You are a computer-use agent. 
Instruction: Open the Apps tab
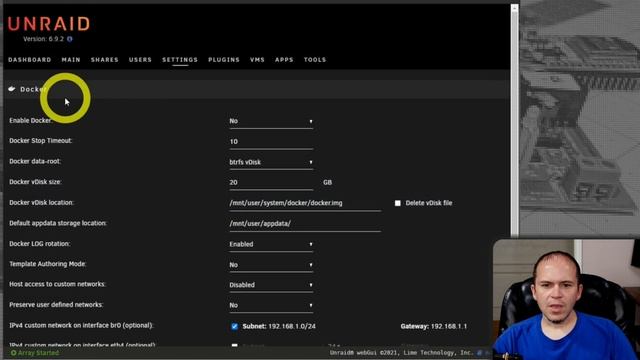click(284, 60)
